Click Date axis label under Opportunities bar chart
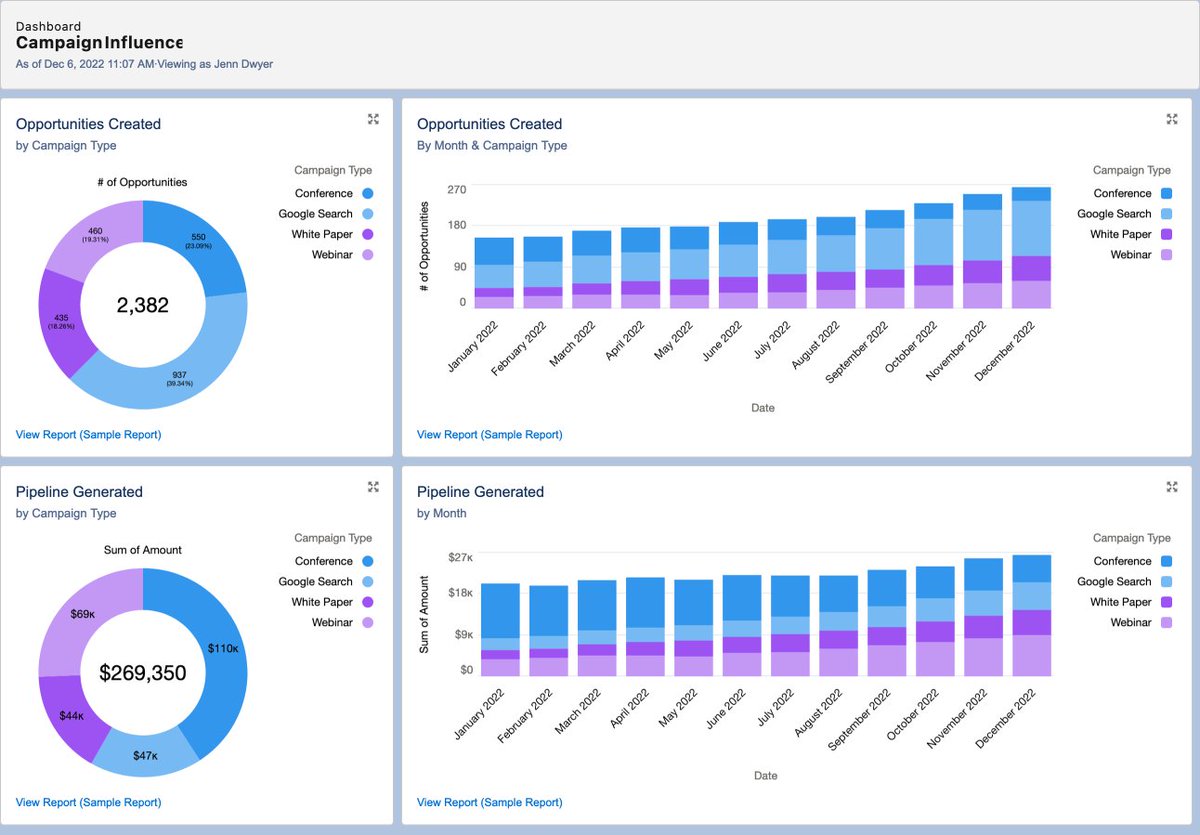The width and height of the screenshot is (1200, 835). click(x=763, y=408)
